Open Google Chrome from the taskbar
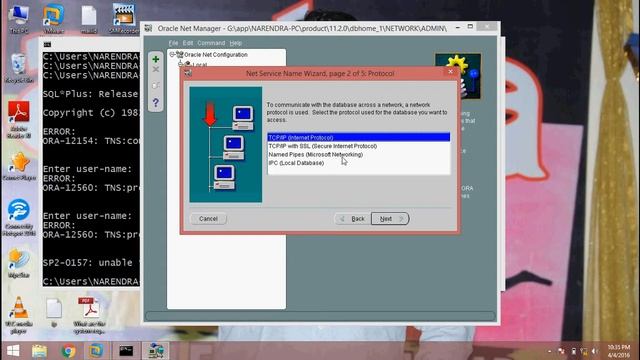640x360 pixels. (68, 351)
